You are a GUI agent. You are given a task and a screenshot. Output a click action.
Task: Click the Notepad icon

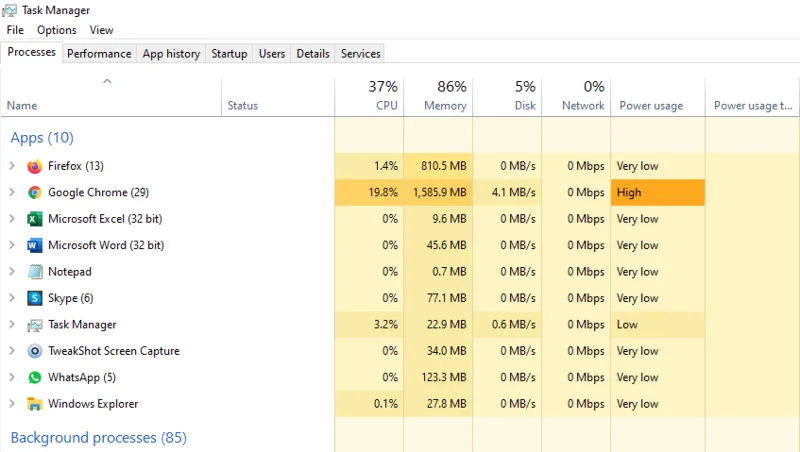pos(35,272)
